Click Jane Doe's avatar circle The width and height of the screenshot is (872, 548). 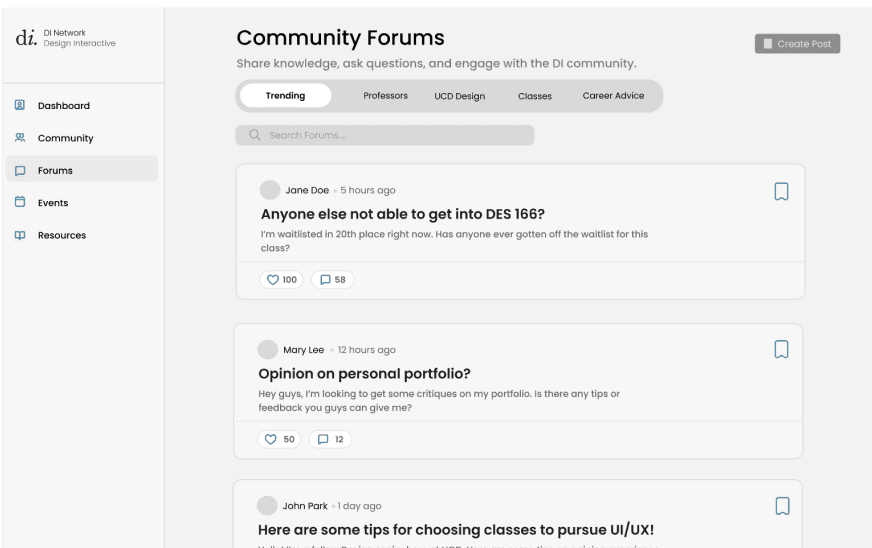270,190
